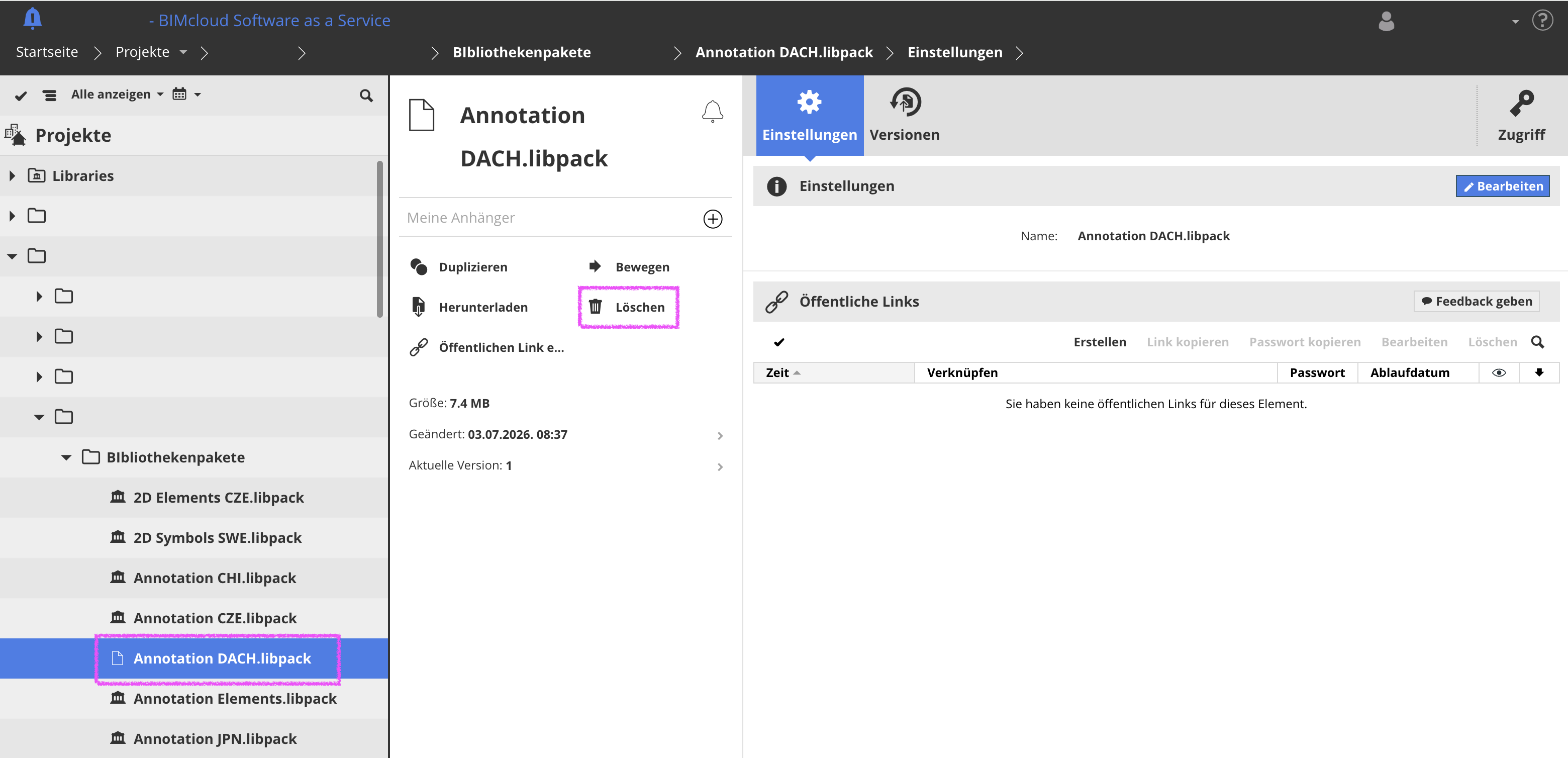The image size is (1568, 758).
Task: Select the Bibliothekenpakete folder
Action: pyautogui.click(x=175, y=457)
